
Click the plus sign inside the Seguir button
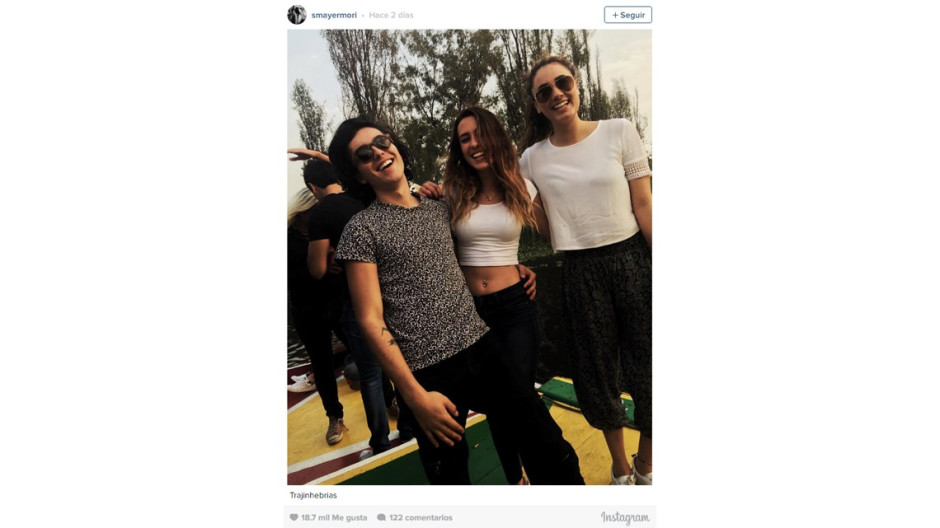pyautogui.click(x=615, y=15)
